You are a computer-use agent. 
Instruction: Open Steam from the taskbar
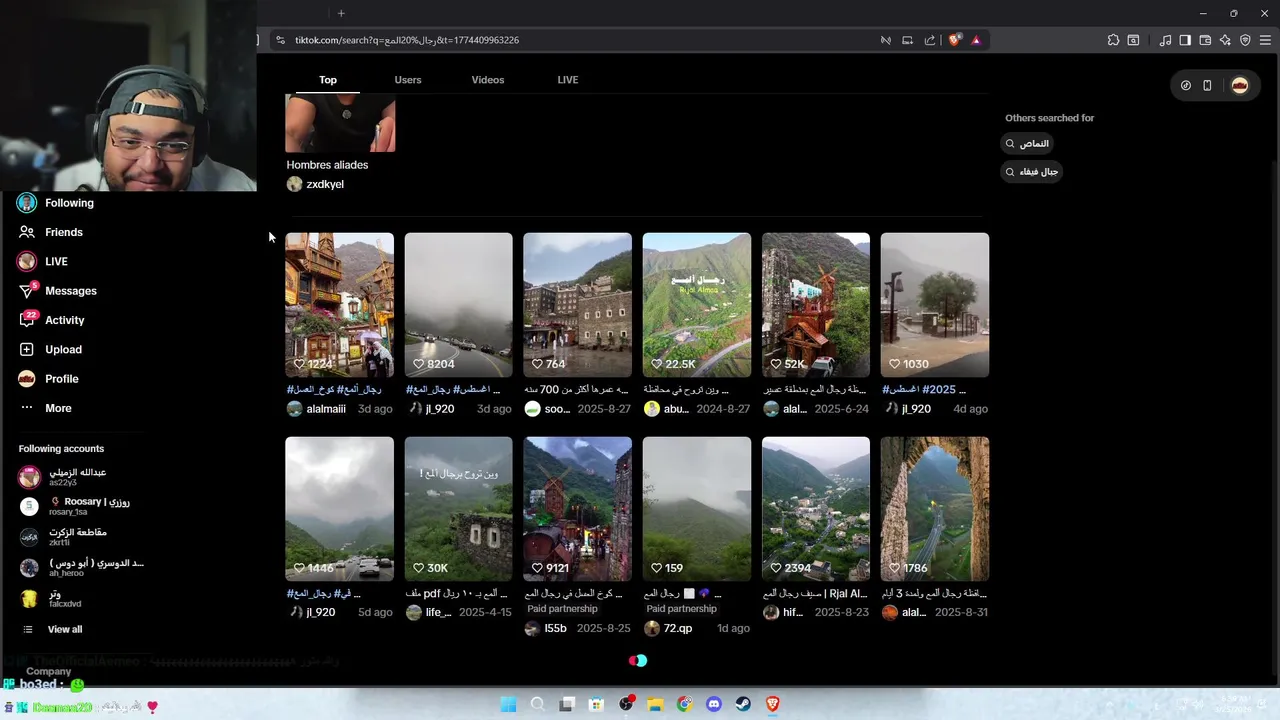click(743, 704)
